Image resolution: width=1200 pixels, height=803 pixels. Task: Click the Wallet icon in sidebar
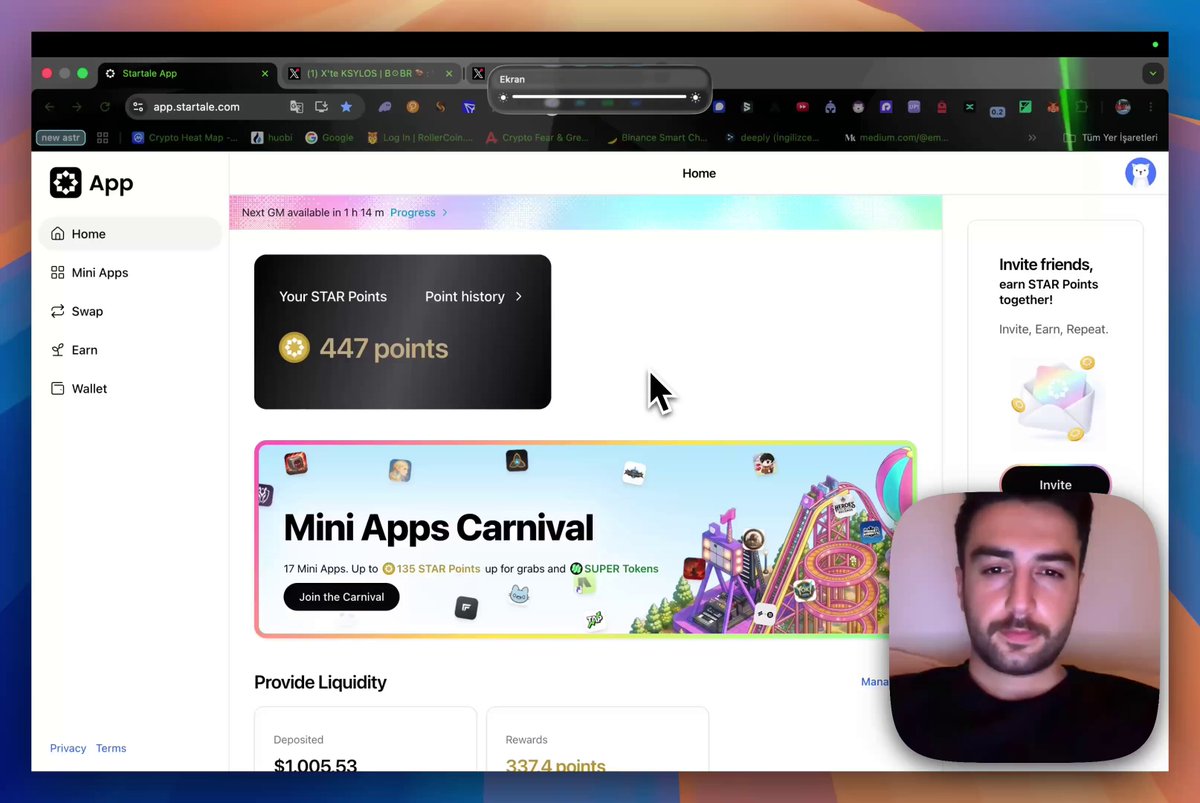58,389
